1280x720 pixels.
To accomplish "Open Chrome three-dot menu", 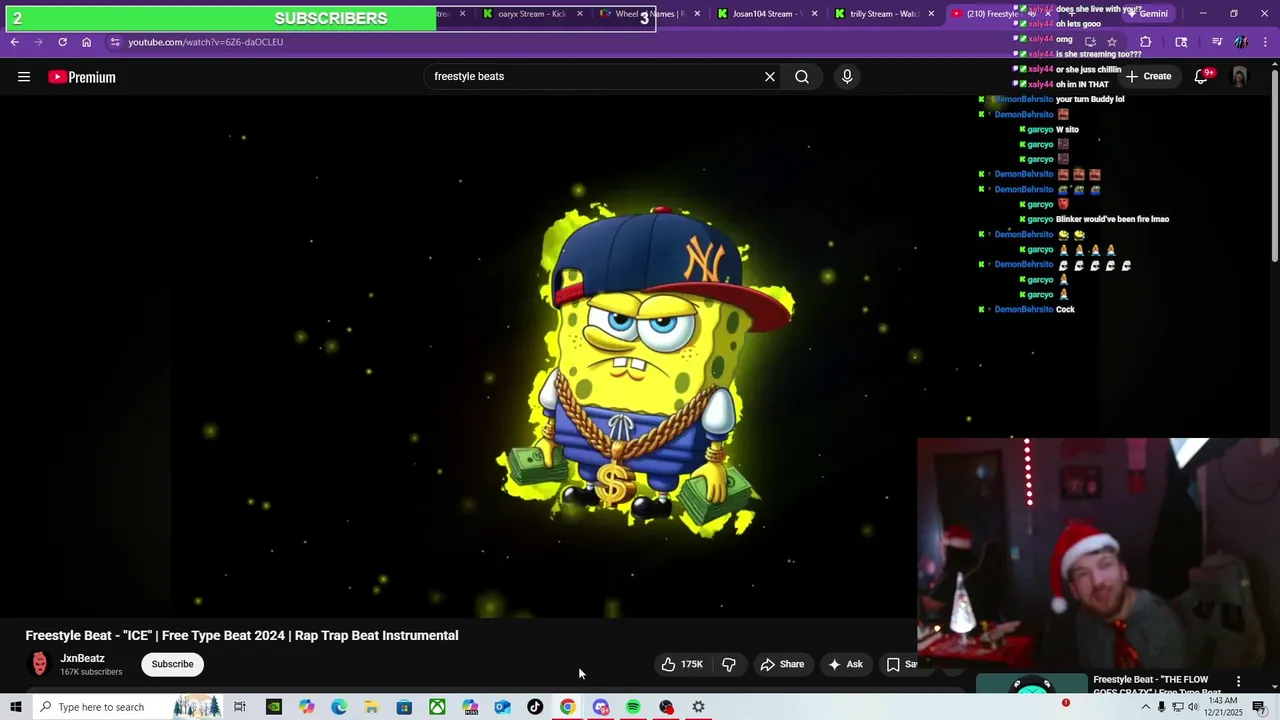I will pyautogui.click(x=1267, y=42).
